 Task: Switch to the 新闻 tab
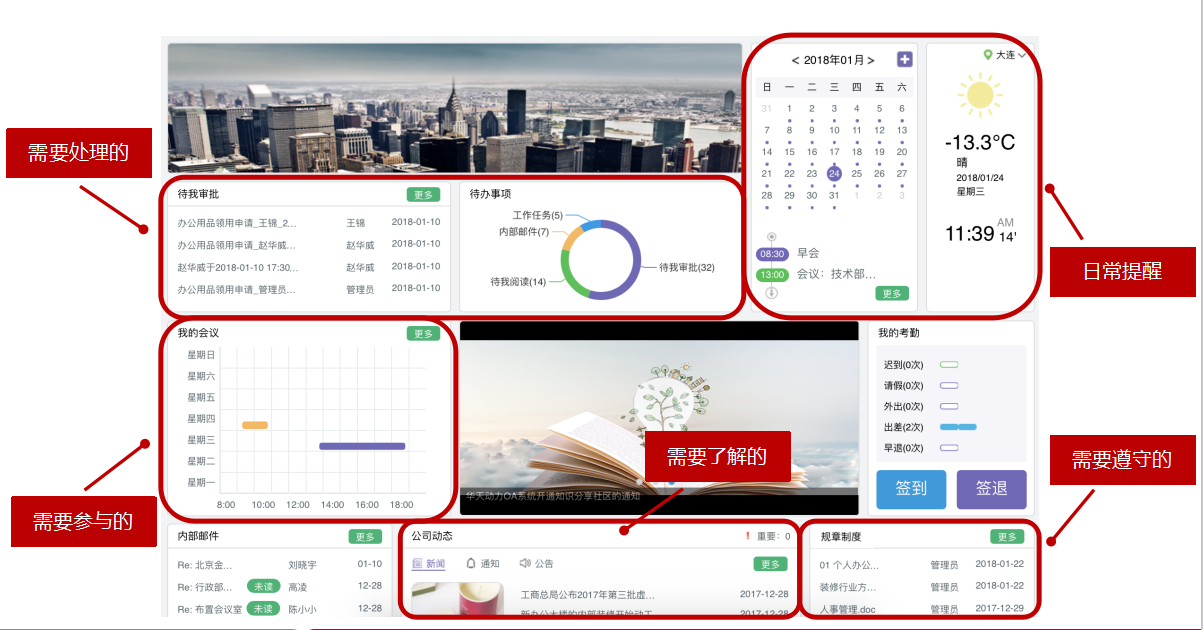pyautogui.click(x=430, y=564)
